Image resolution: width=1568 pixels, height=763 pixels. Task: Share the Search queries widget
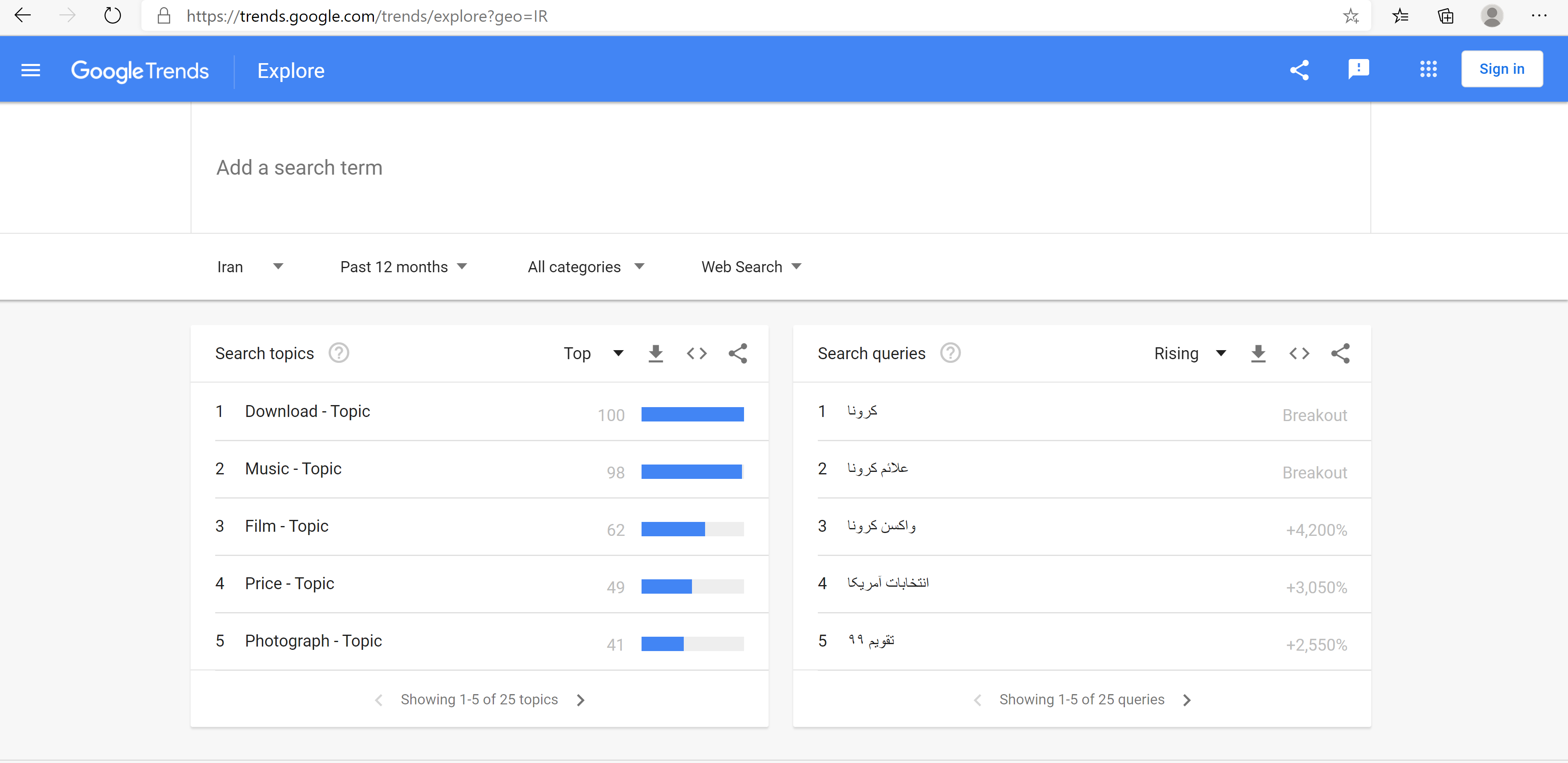1340,353
